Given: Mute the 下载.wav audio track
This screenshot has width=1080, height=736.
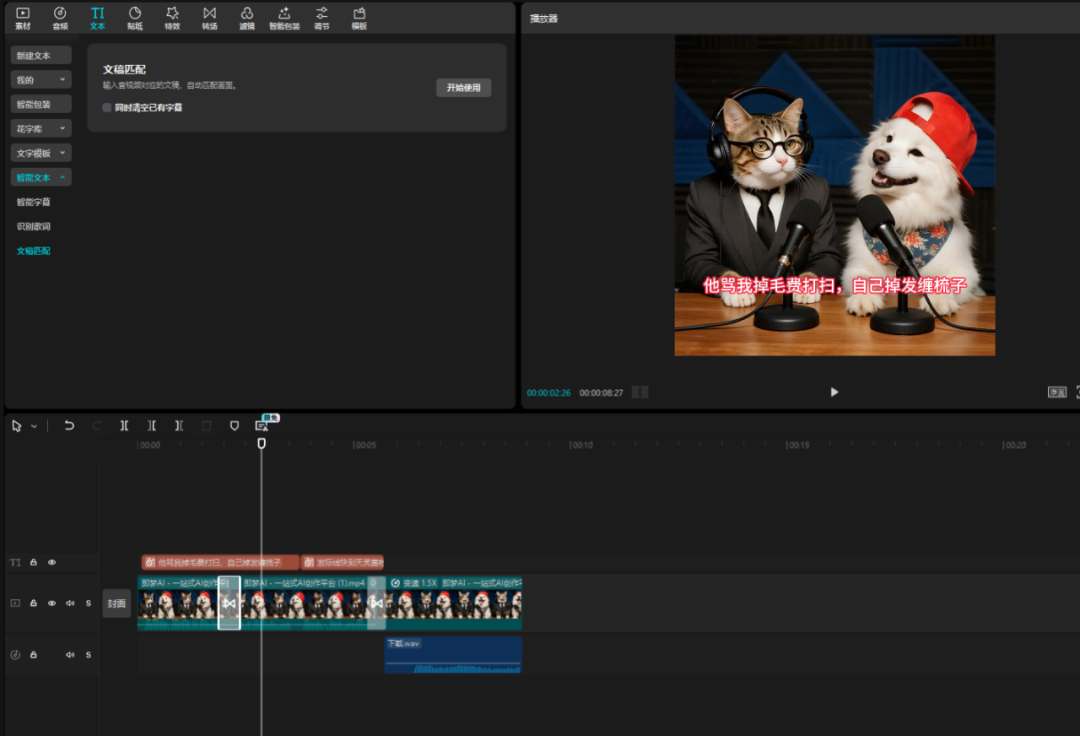Looking at the screenshot, I should [70, 655].
